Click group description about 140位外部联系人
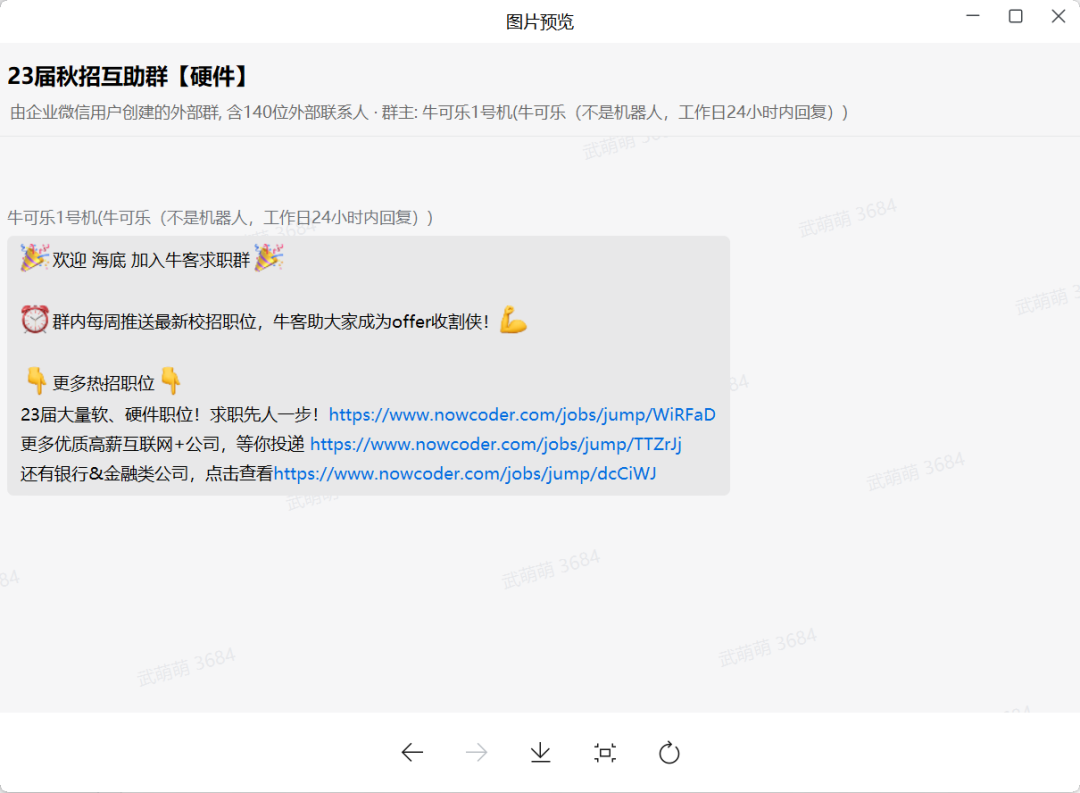This screenshot has width=1080, height=793. 428,112
